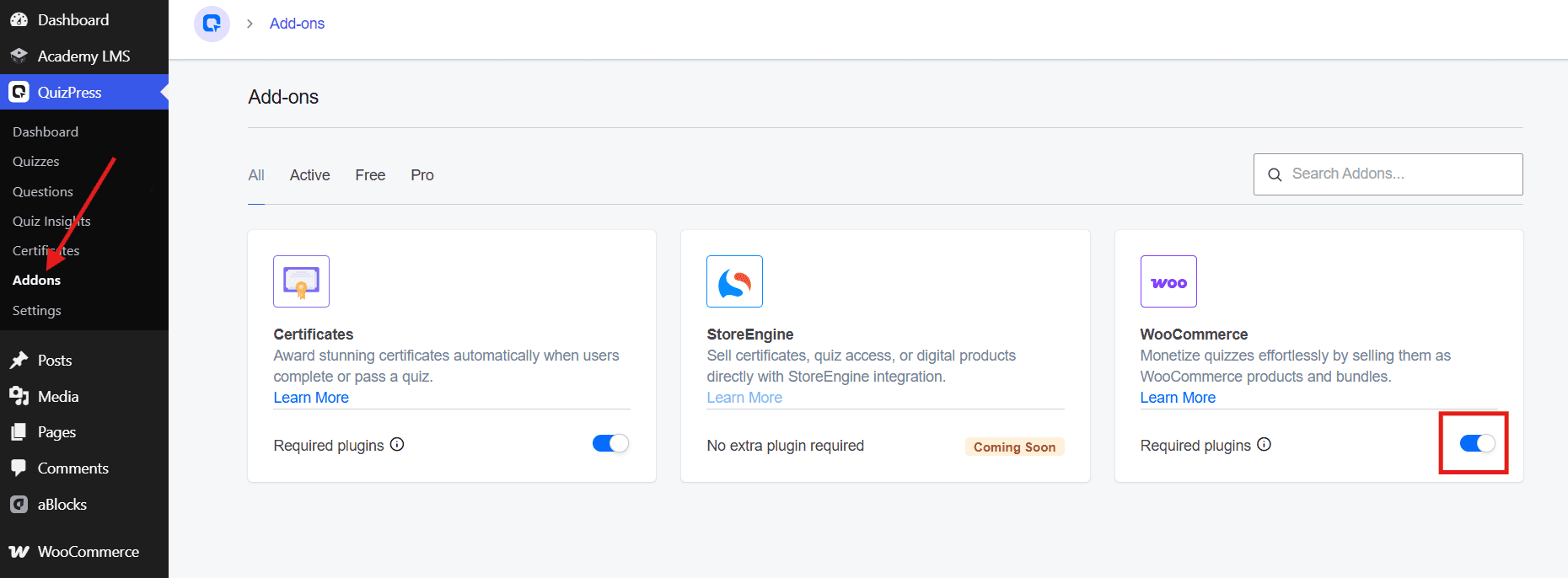
Task: Click the search magnifier icon
Action: point(1275,174)
